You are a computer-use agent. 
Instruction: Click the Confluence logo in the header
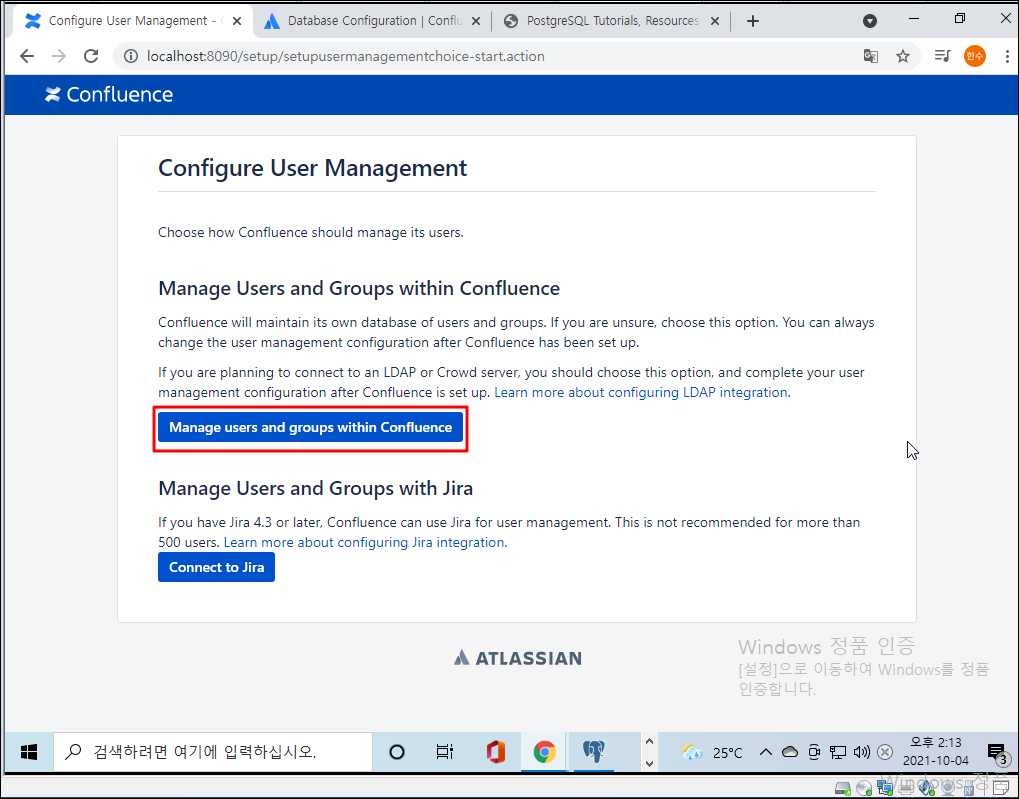[x=109, y=94]
